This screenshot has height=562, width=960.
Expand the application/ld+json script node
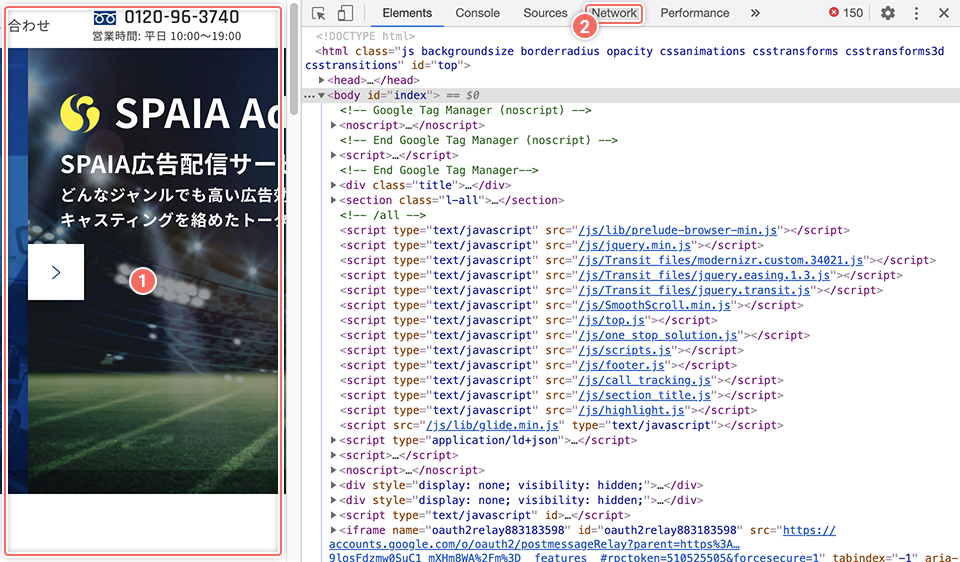334,440
